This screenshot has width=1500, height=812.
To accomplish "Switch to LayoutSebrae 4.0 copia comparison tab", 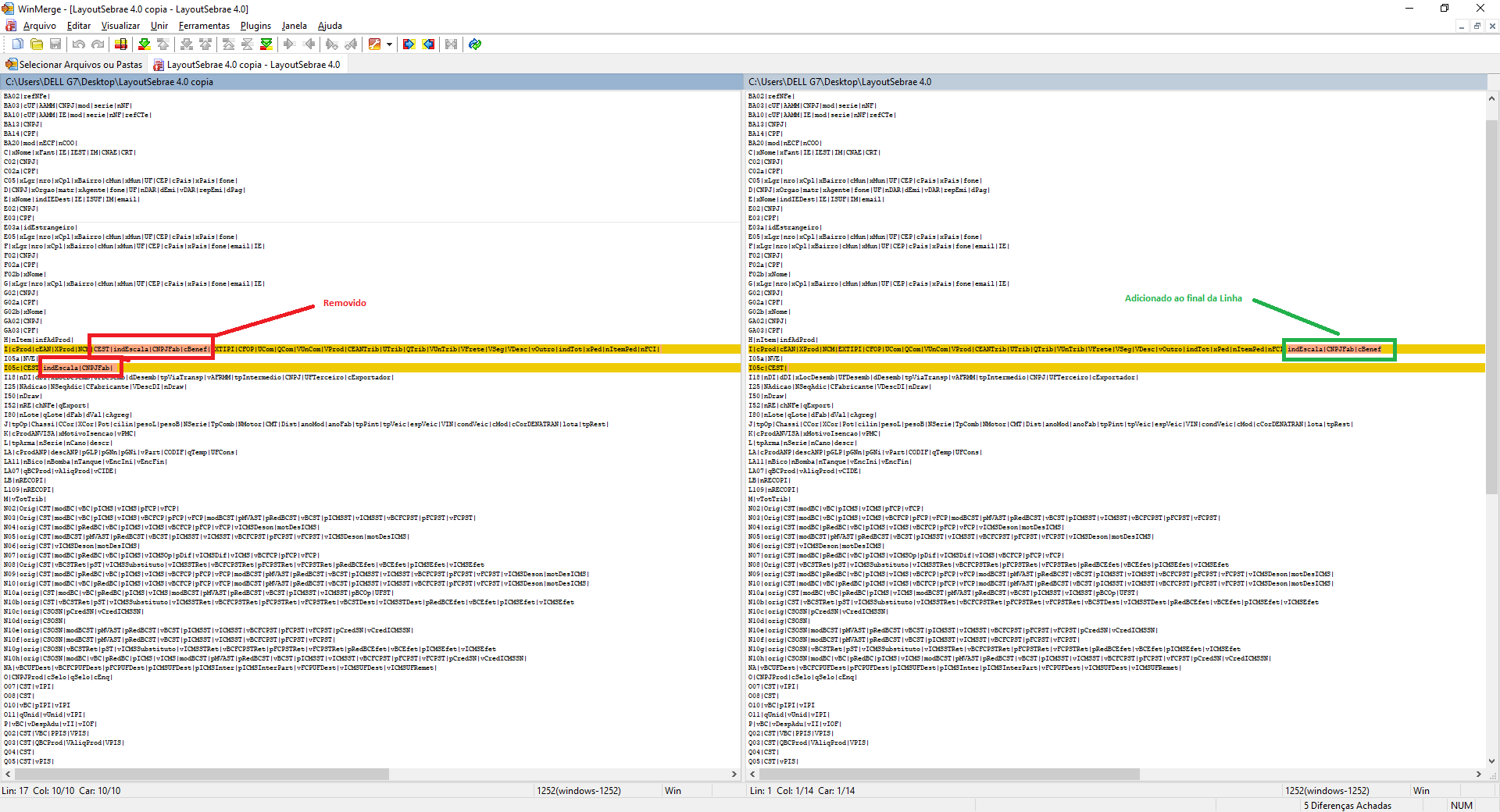I will [247, 65].
